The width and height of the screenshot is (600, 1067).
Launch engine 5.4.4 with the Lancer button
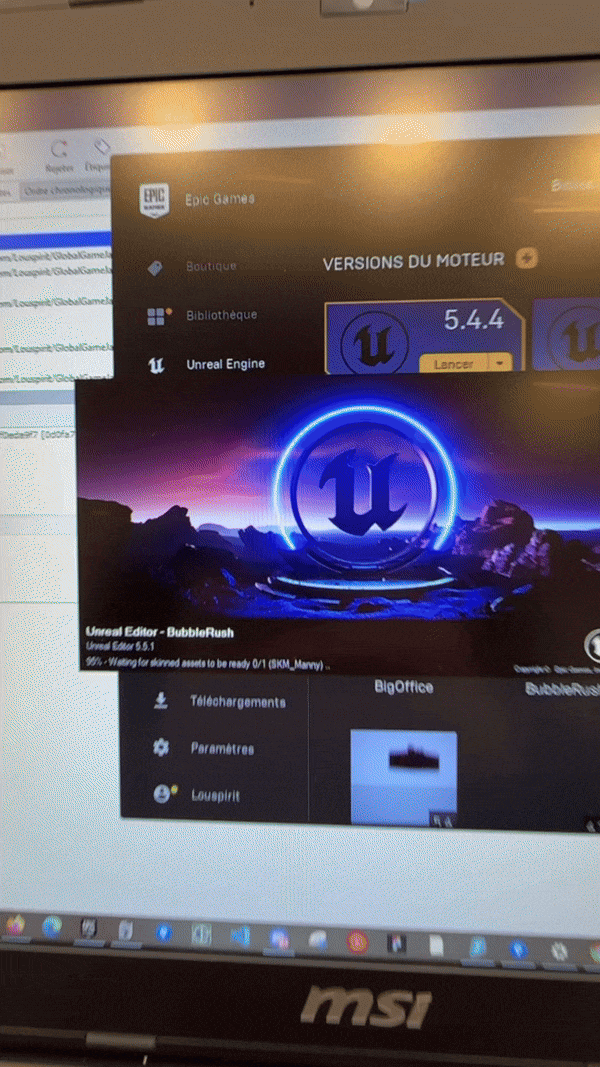click(453, 363)
